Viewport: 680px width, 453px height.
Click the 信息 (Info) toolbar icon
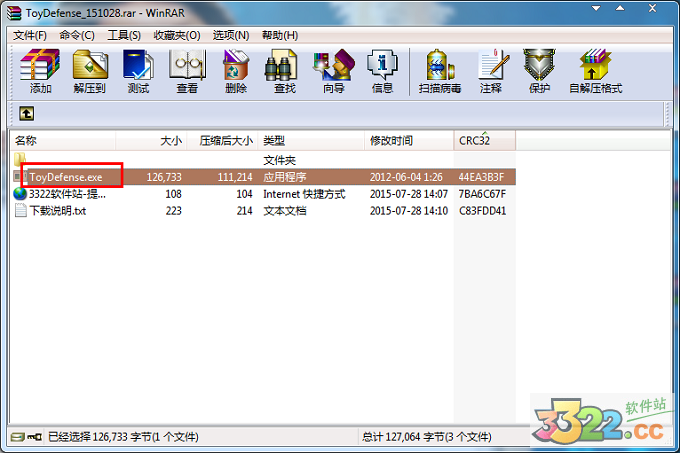(x=382, y=65)
